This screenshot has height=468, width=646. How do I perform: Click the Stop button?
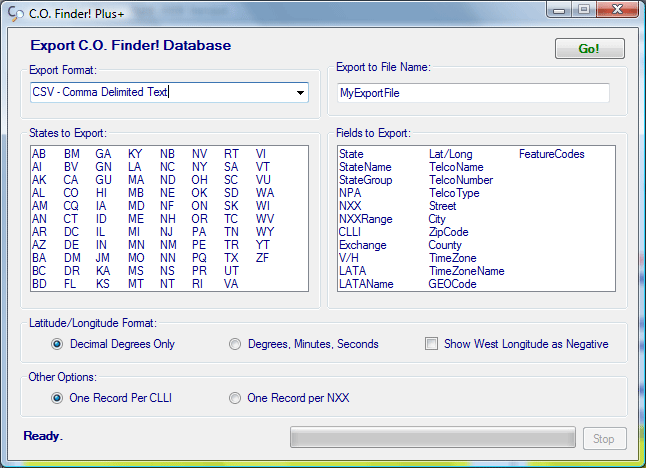tap(604, 439)
